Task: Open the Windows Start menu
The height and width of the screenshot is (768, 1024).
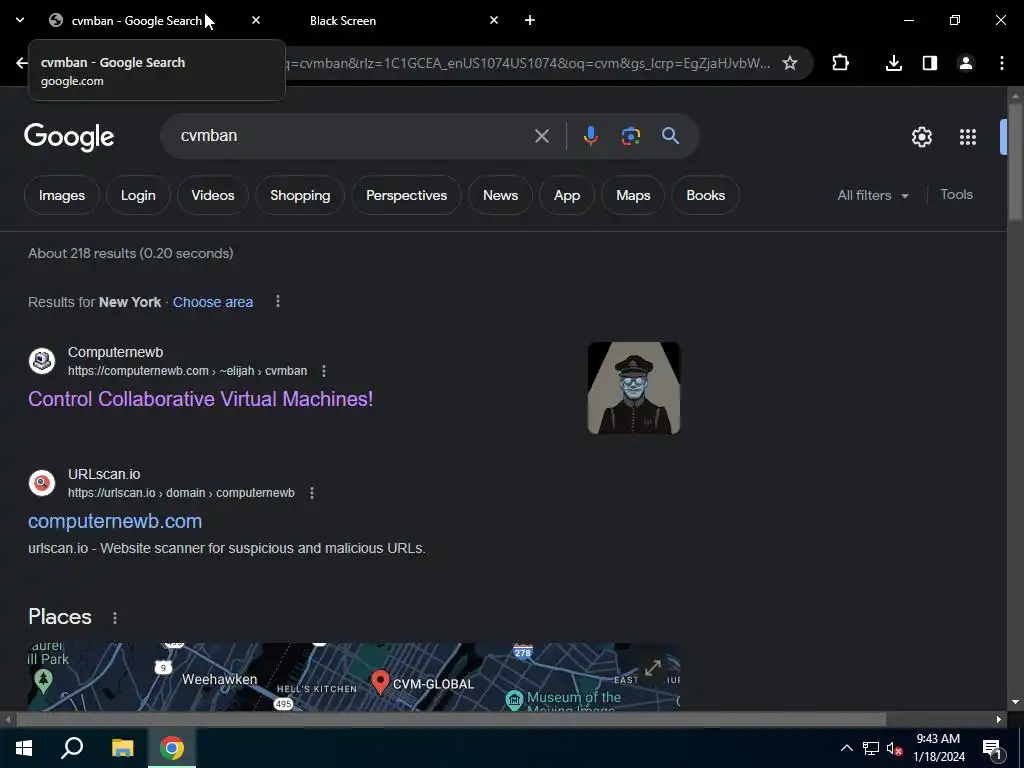Action: [x=24, y=748]
